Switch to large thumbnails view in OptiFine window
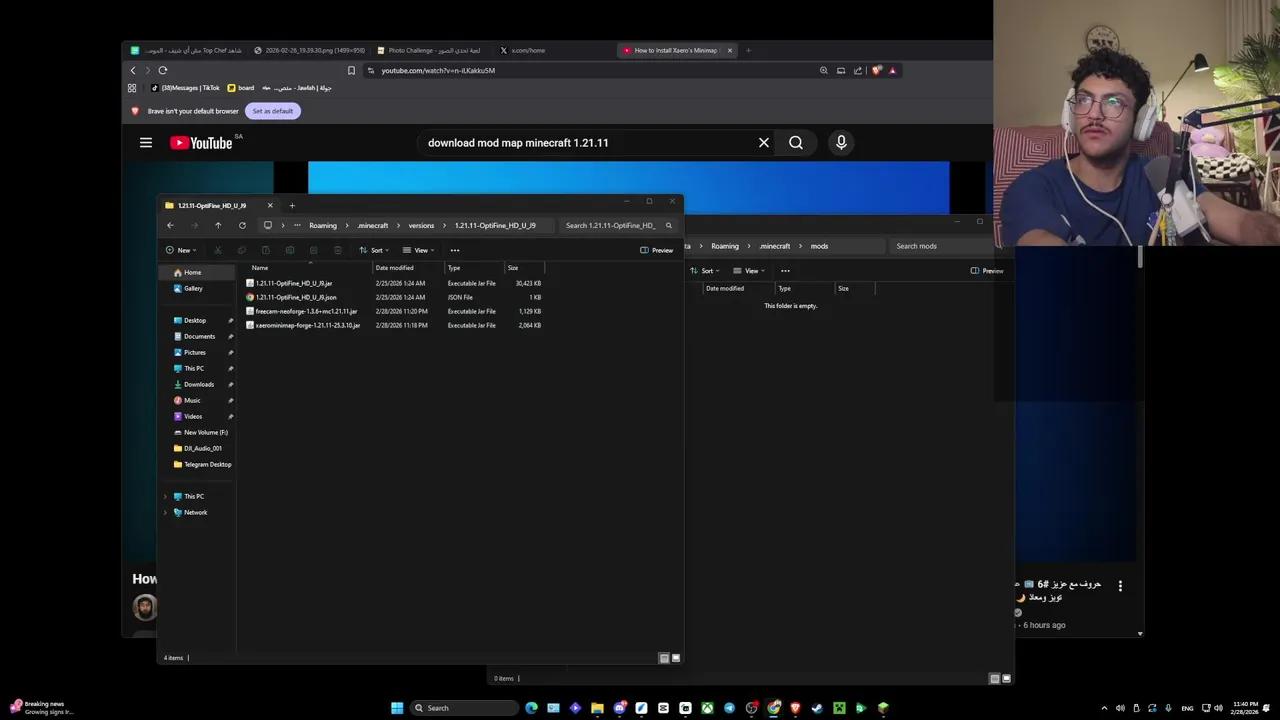Viewport: 1280px width, 720px height. [x=676, y=658]
